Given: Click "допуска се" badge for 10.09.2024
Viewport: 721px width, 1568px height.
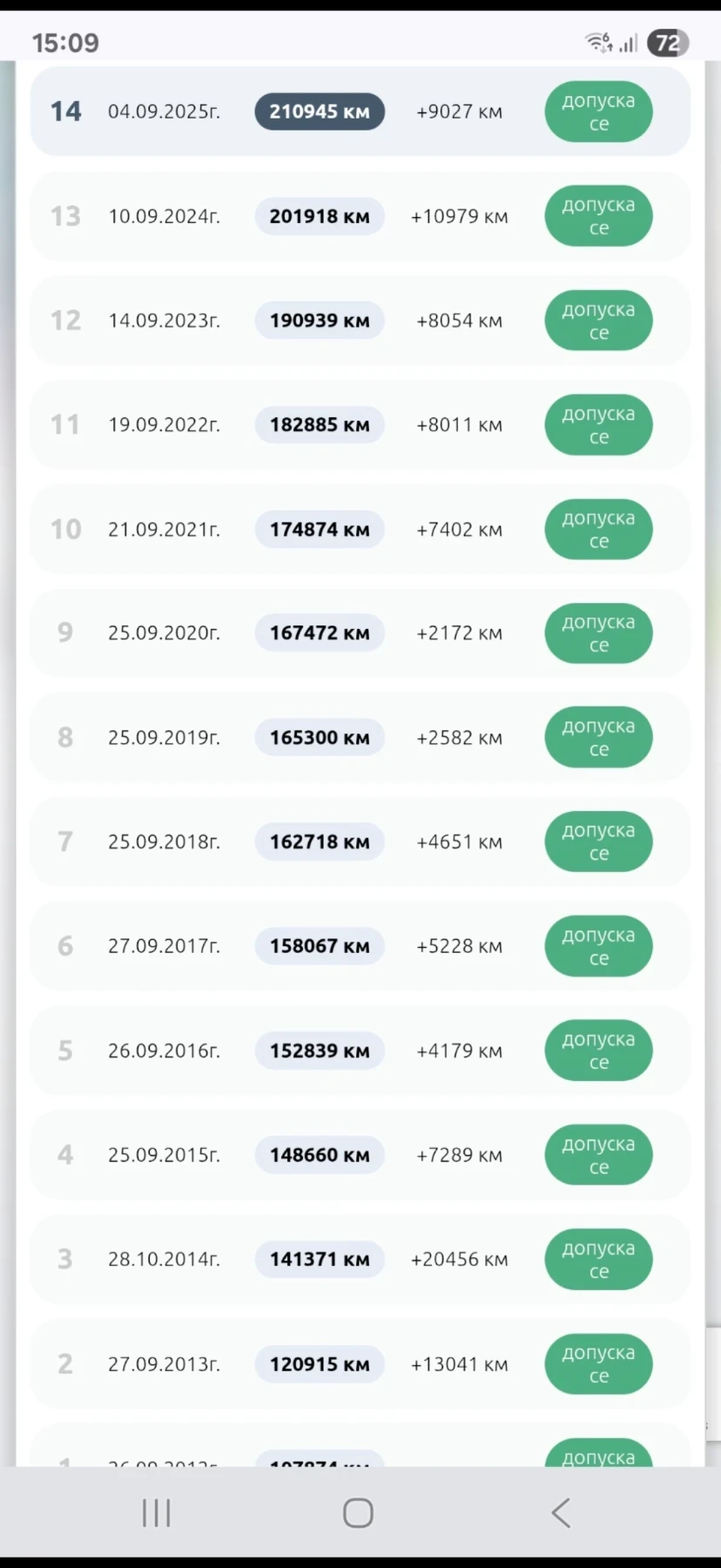Looking at the screenshot, I should [598, 216].
